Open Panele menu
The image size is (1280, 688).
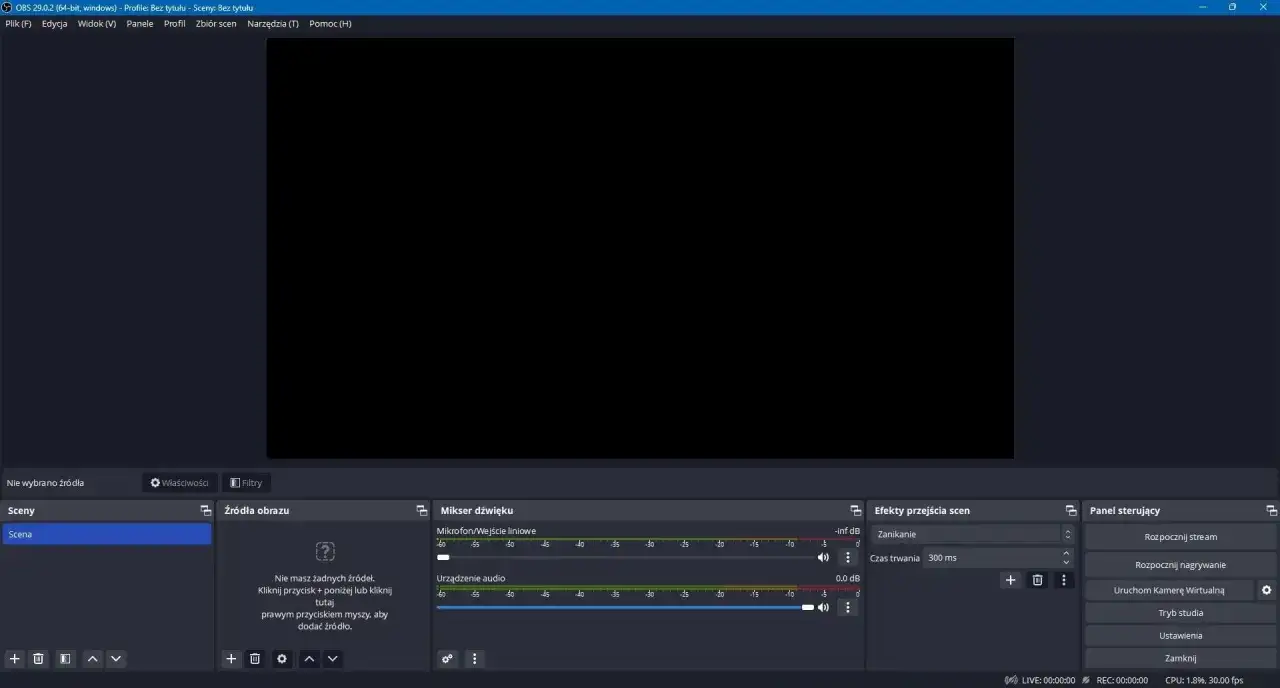(x=140, y=24)
